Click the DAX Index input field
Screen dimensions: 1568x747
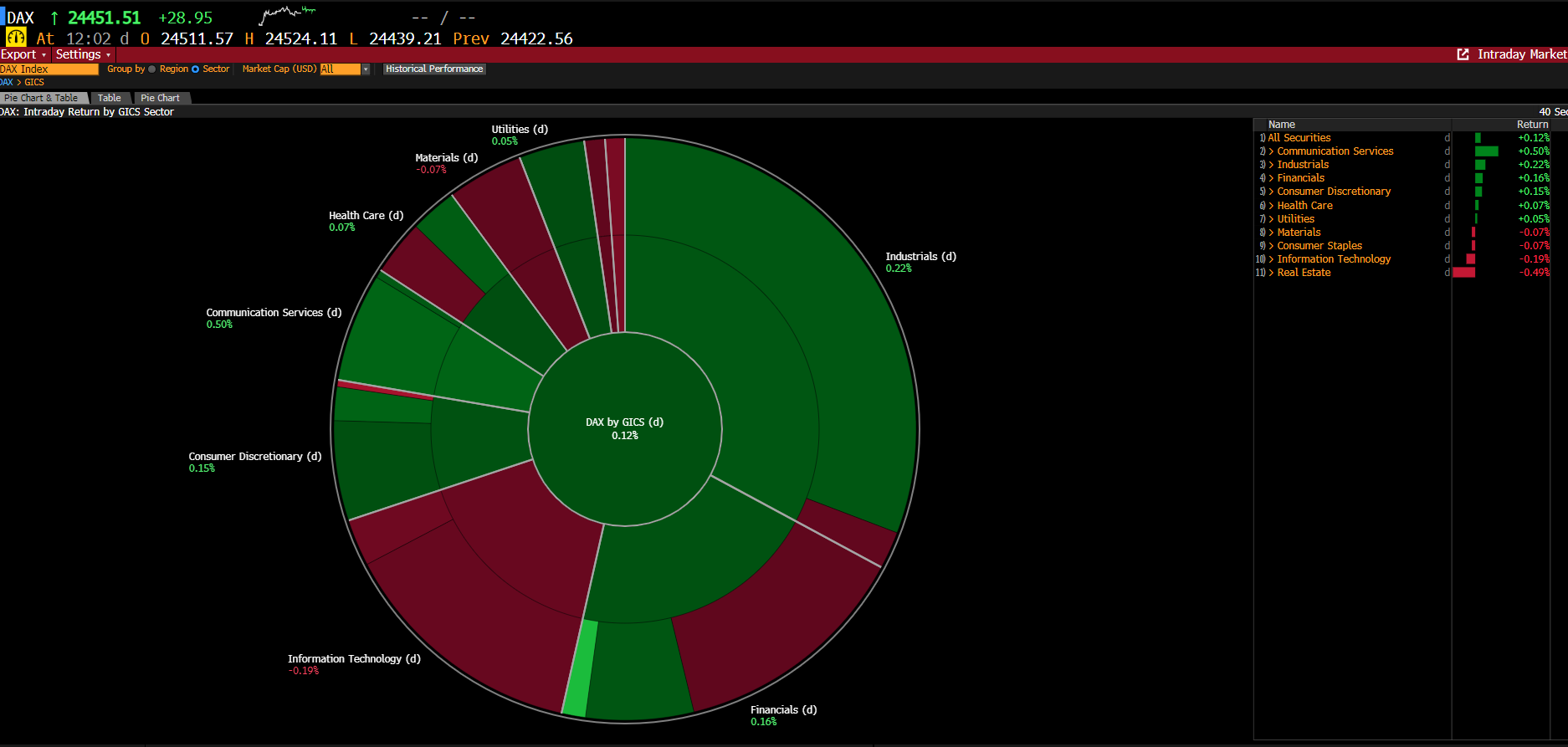[x=49, y=69]
